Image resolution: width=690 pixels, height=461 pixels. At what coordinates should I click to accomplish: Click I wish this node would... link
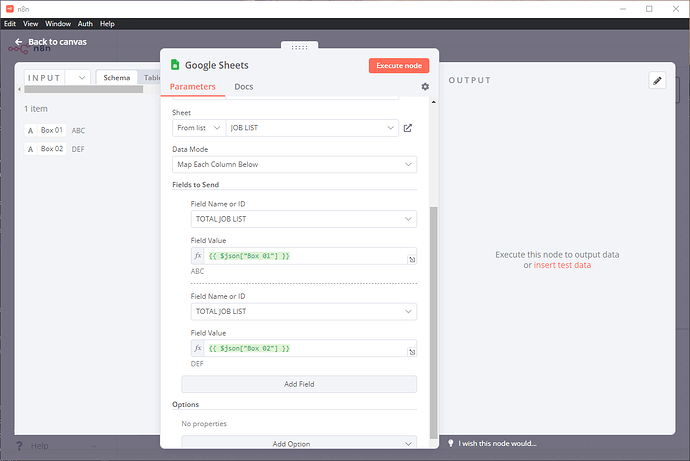click(x=497, y=443)
